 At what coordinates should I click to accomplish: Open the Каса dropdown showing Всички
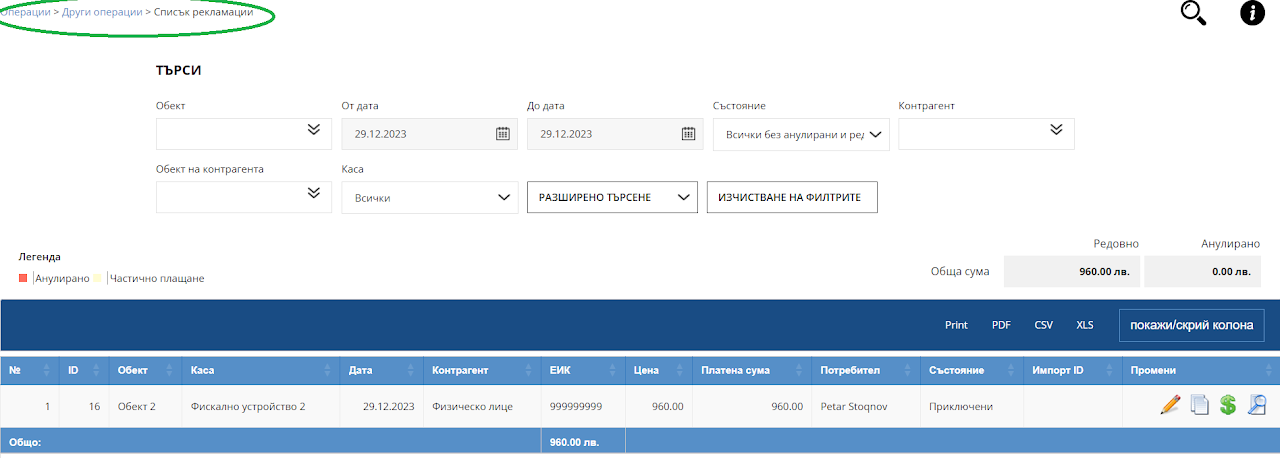point(430,197)
